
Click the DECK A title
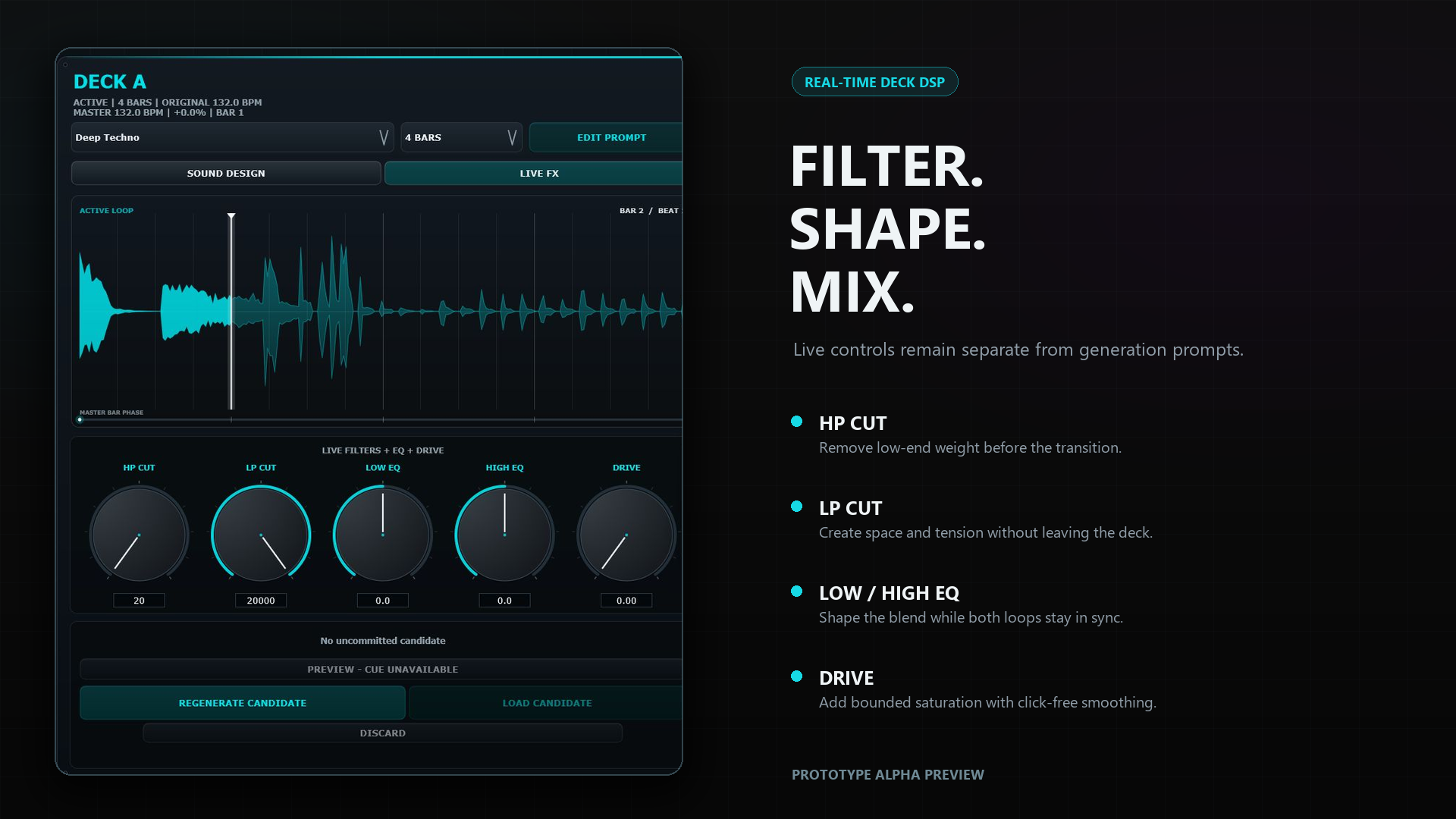coord(110,82)
